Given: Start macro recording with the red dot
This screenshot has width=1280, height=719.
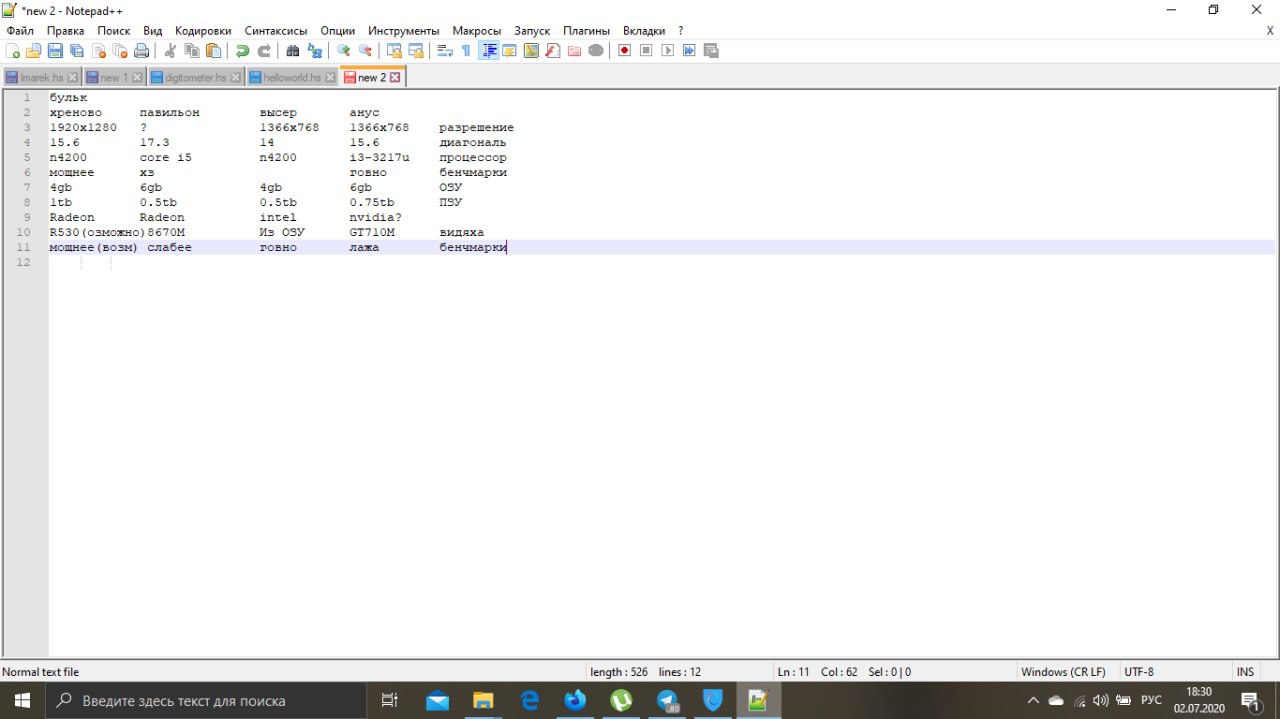Looking at the screenshot, I should [624, 51].
